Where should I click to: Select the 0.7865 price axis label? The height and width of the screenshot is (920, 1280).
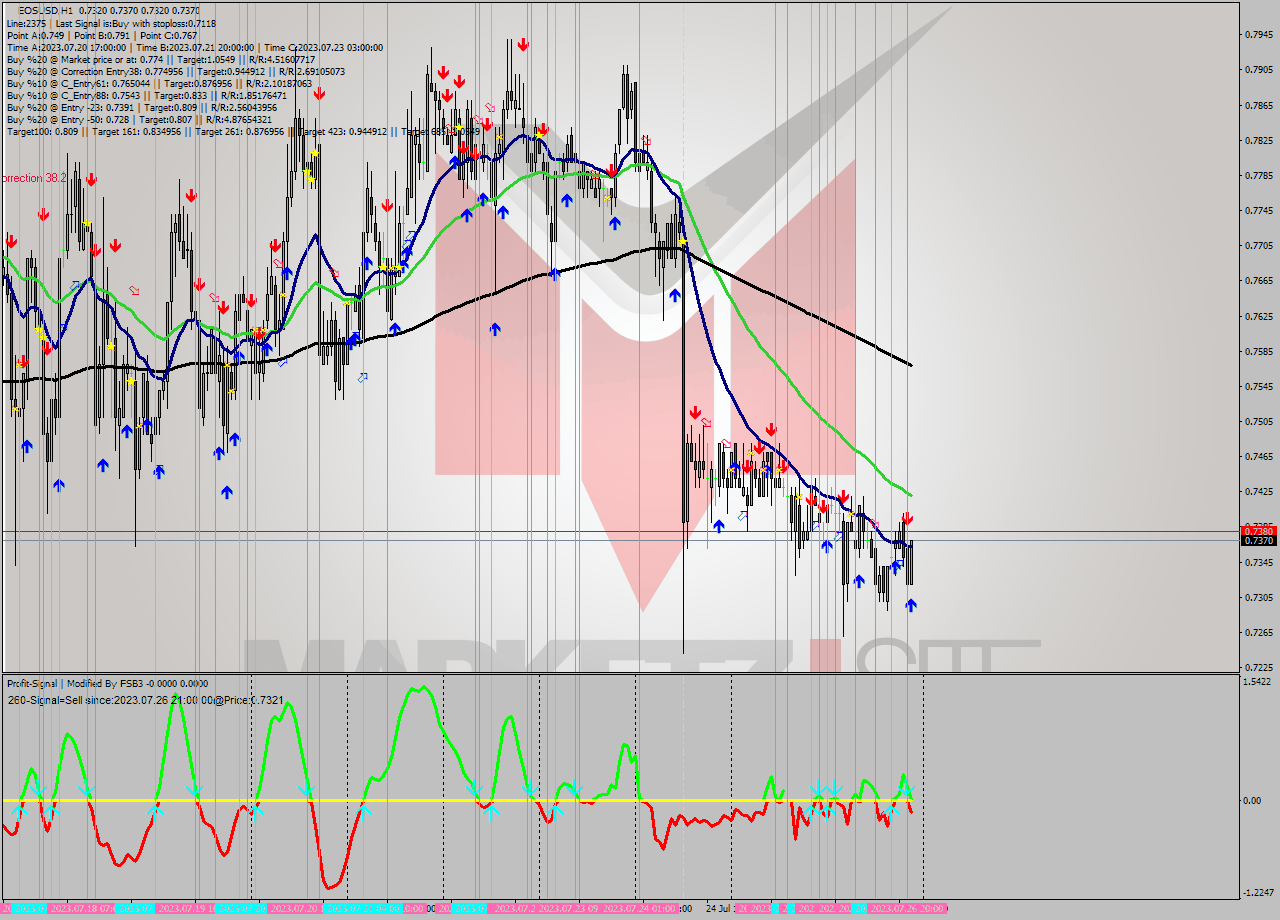[1260, 105]
